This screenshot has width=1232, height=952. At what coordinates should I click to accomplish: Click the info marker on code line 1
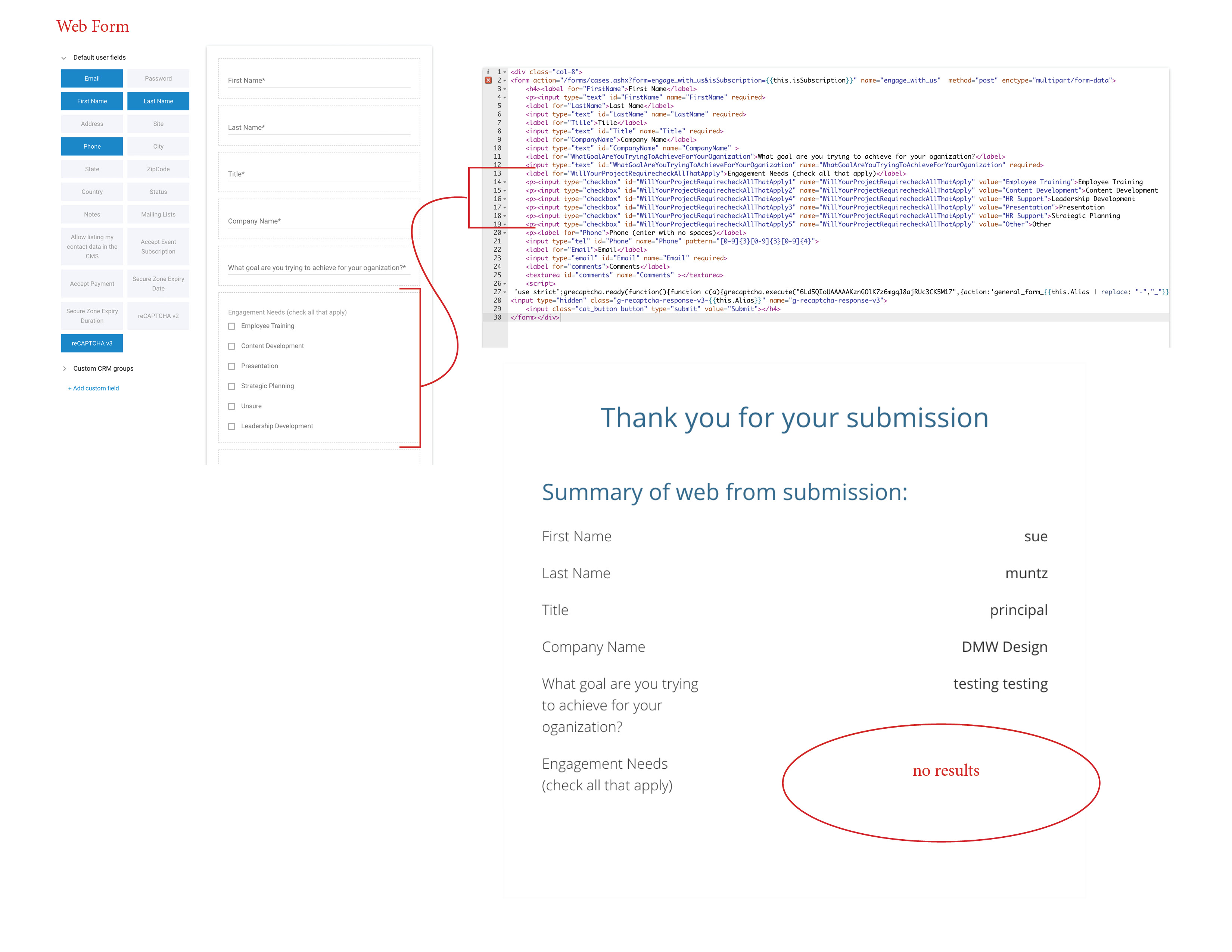(x=488, y=72)
